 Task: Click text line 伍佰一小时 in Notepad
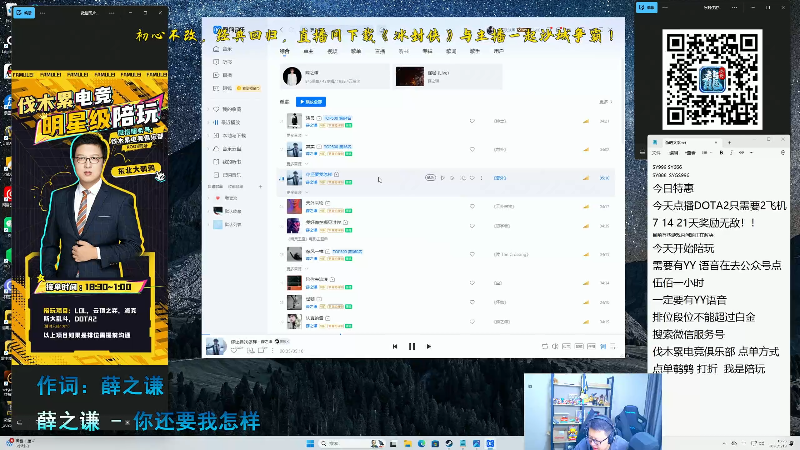click(x=678, y=283)
